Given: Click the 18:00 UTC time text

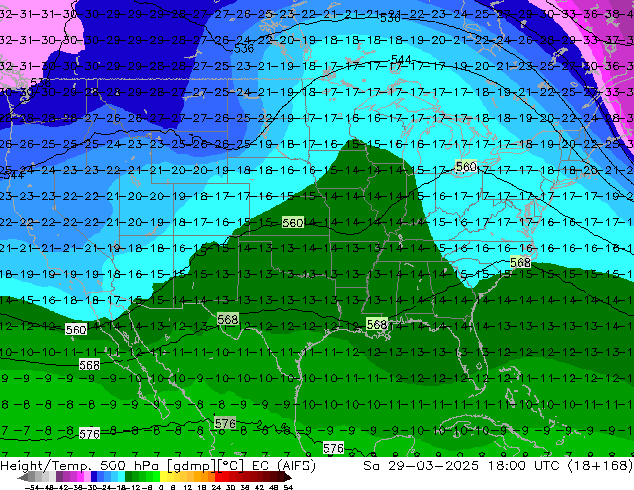Looking at the screenshot, I should coord(524,466).
